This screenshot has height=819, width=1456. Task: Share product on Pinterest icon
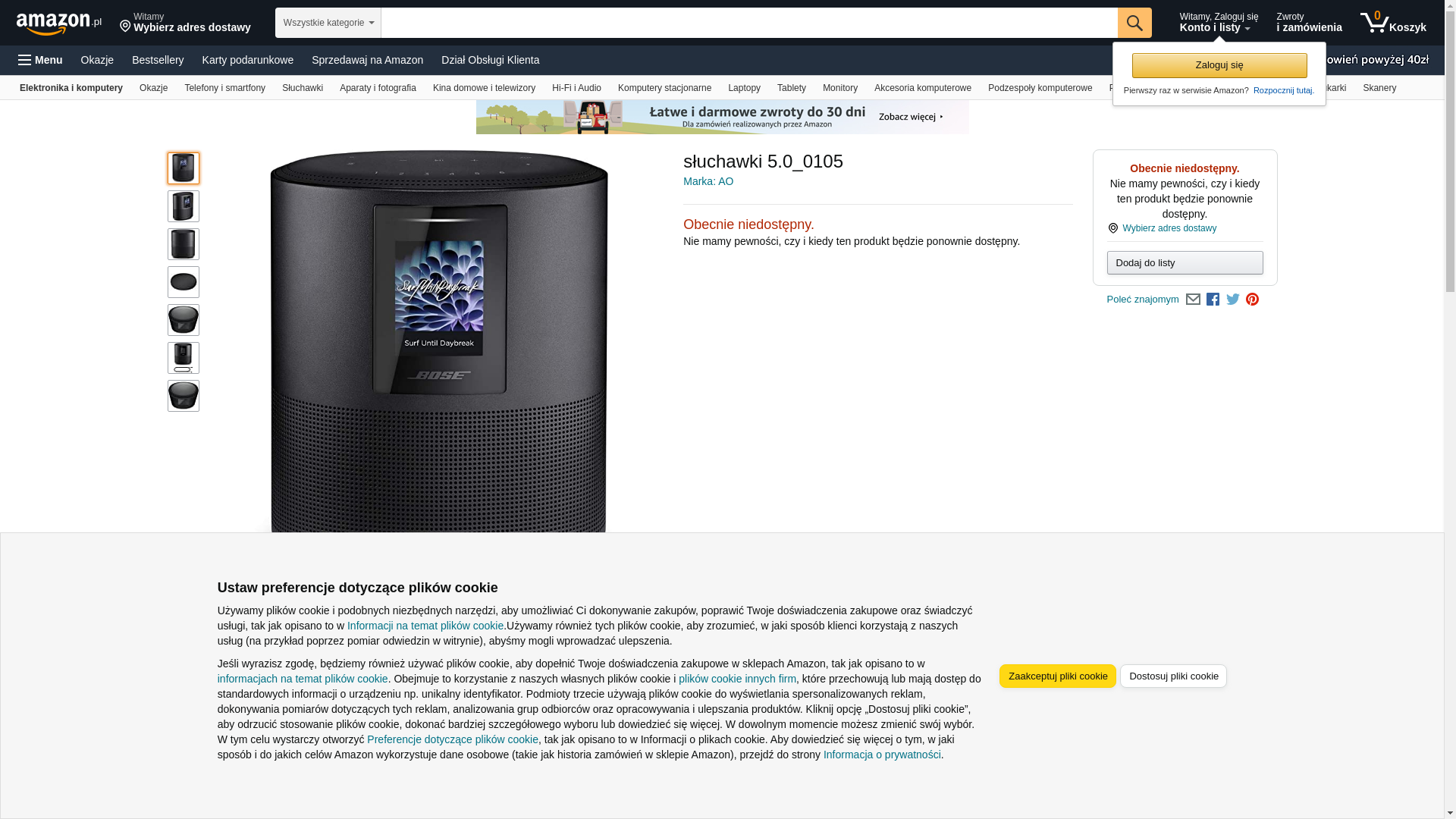(1253, 300)
